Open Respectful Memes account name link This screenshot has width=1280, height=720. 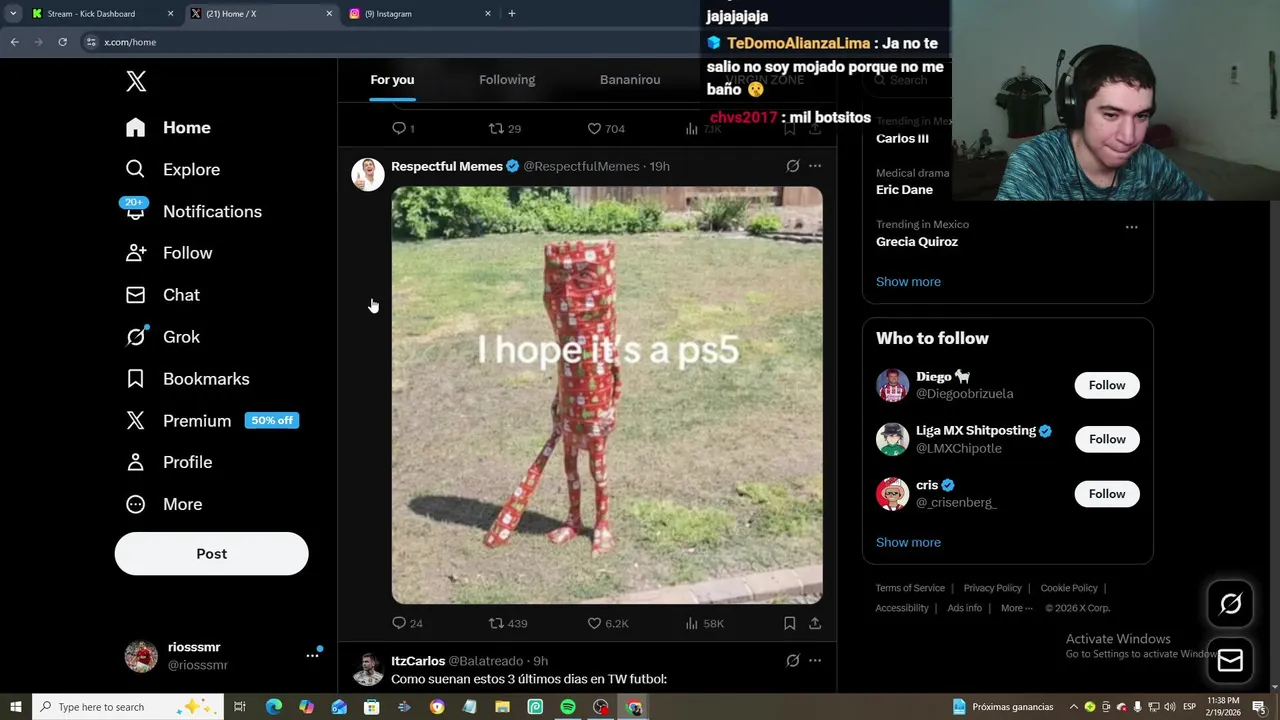tap(446, 166)
